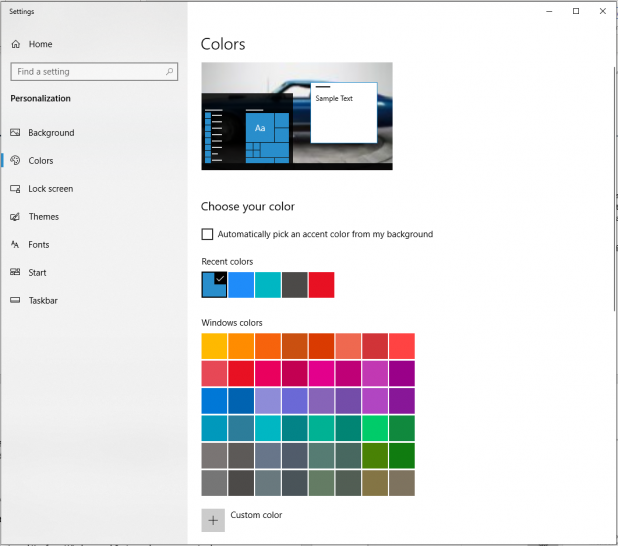Click the Find a setting search field
This screenshot has width=618, height=546.
94,71
